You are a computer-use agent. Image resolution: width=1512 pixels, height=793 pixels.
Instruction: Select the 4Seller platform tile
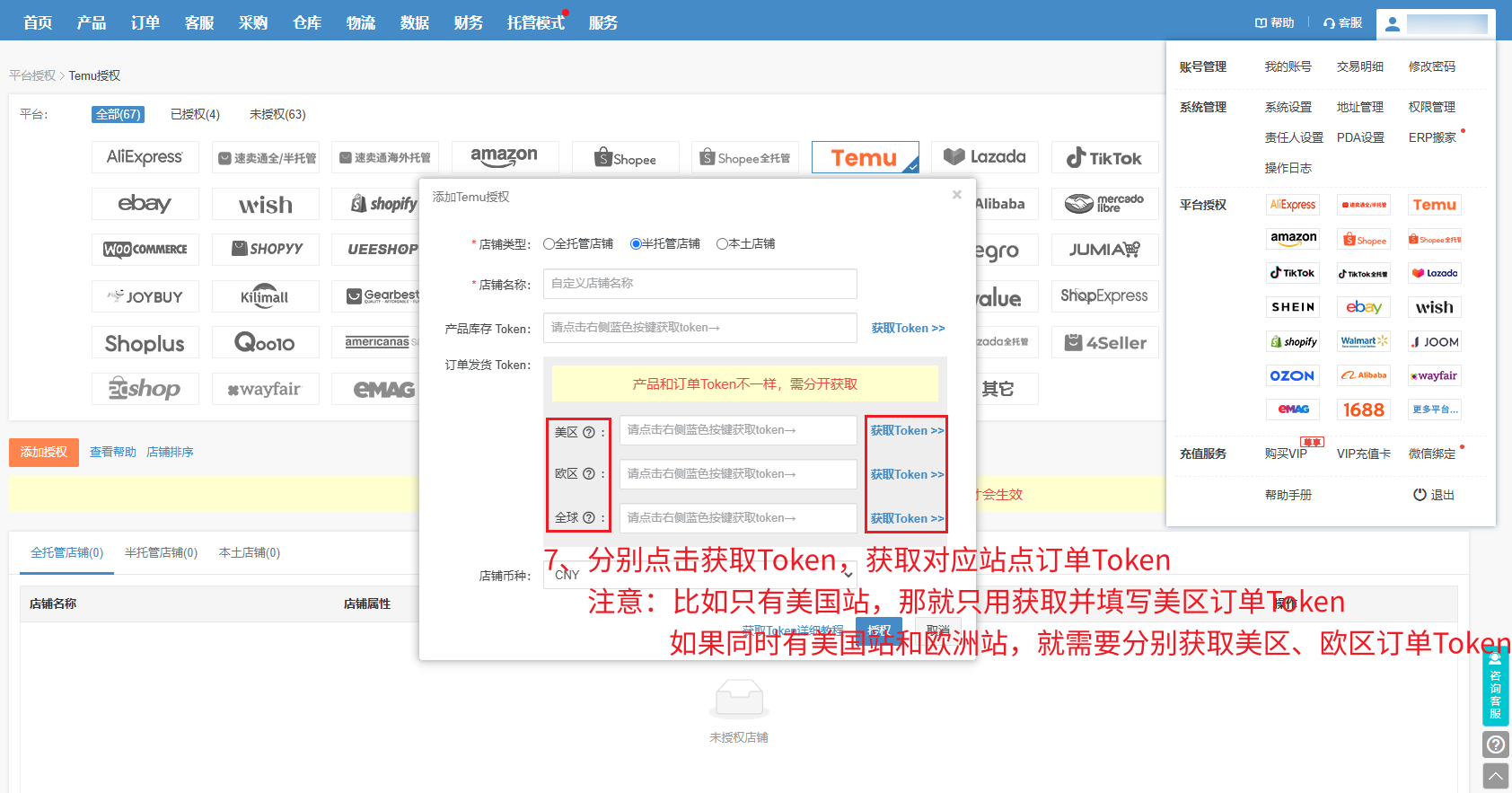tap(1105, 343)
